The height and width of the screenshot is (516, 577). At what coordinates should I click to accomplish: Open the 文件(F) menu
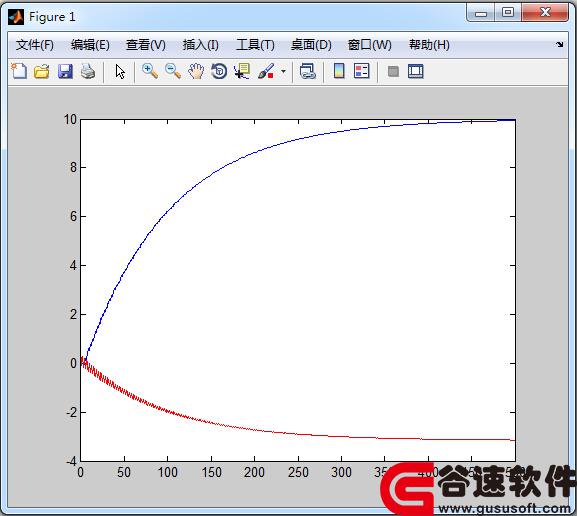pos(35,45)
